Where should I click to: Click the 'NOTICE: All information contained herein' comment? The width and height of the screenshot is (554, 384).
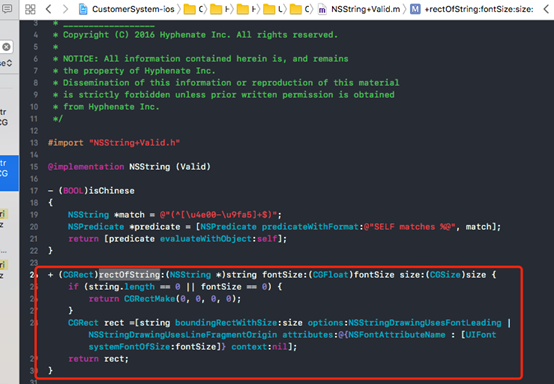(206, 59)
